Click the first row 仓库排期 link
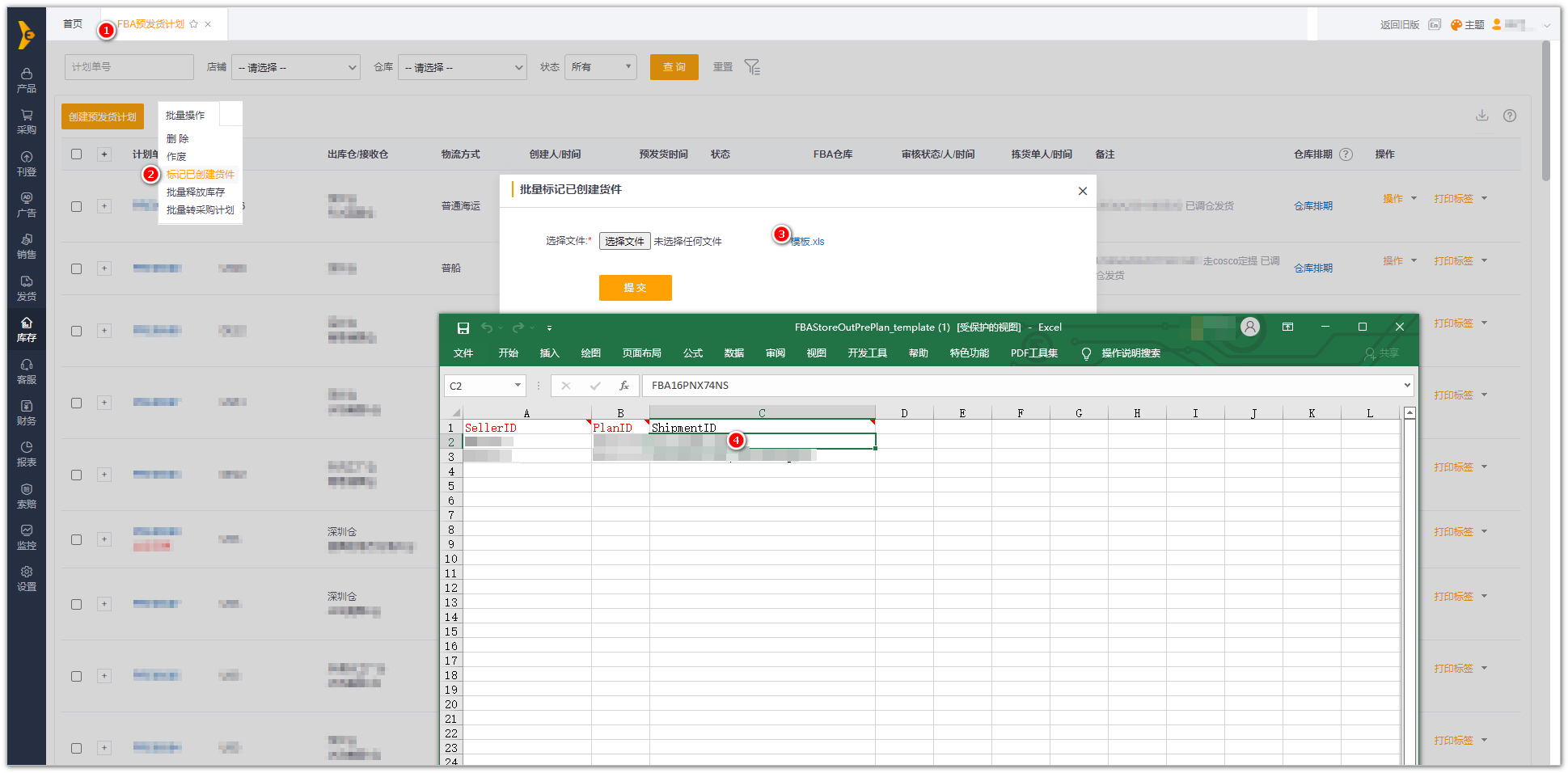This screenshot has width=1568, height=773. 1313,206
